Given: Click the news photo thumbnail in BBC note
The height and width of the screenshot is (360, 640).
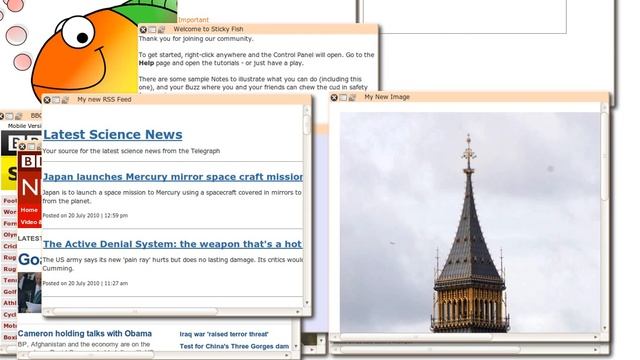Looking at the screenshot, I should (29, 293).
